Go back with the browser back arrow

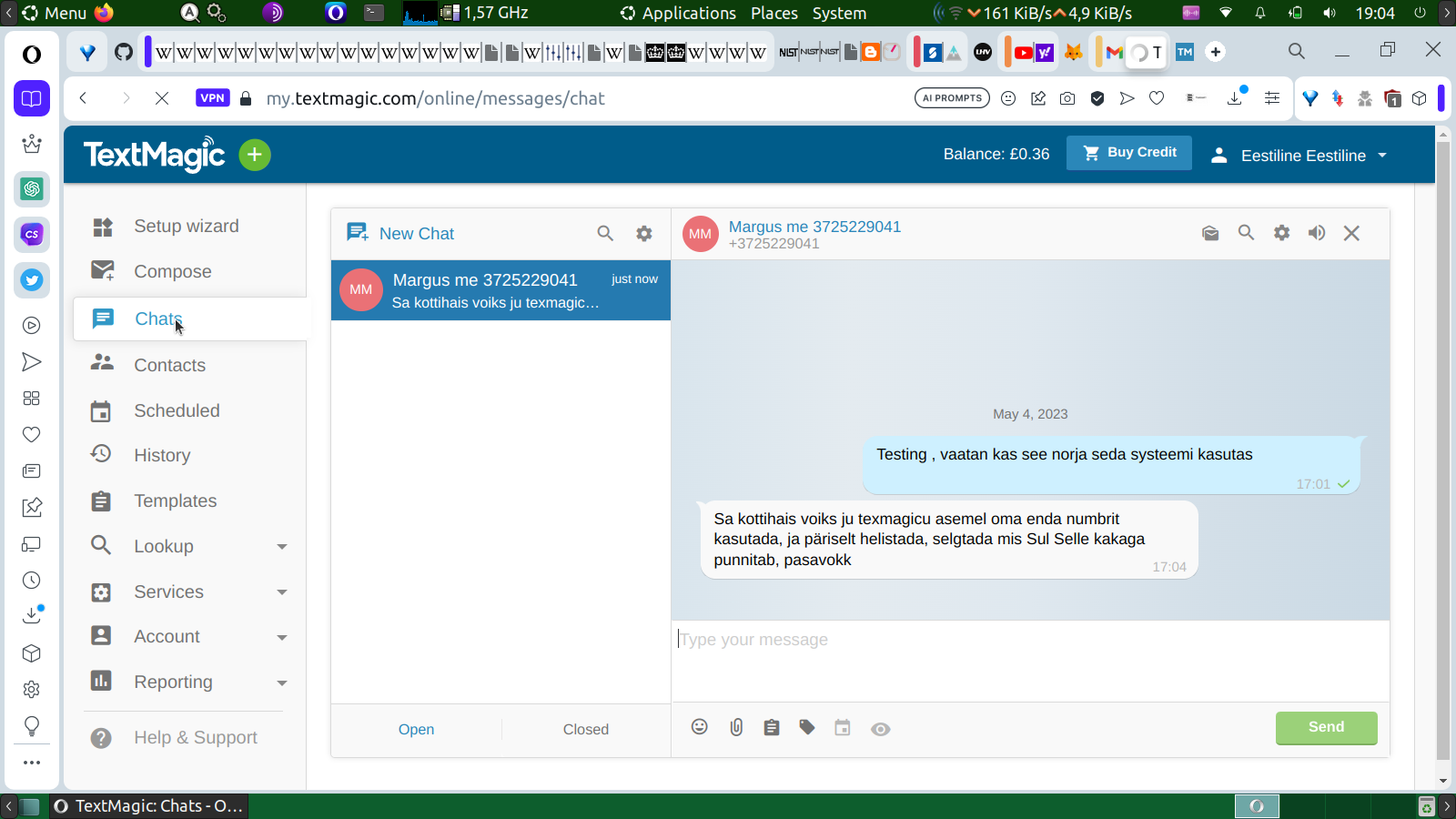[83, 98]
